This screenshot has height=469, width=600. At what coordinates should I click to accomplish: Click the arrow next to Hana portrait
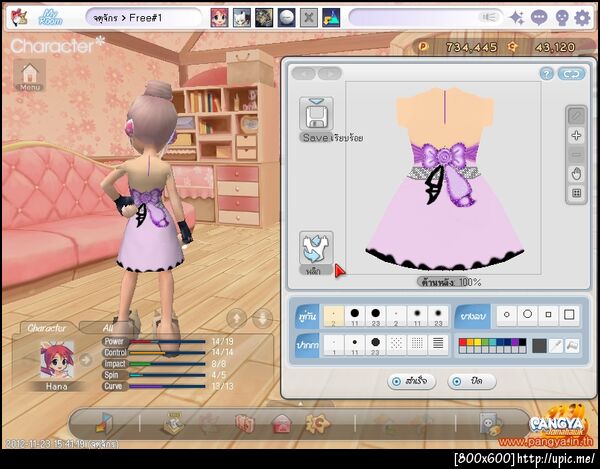pyautogui.click(x=86, y=360)
